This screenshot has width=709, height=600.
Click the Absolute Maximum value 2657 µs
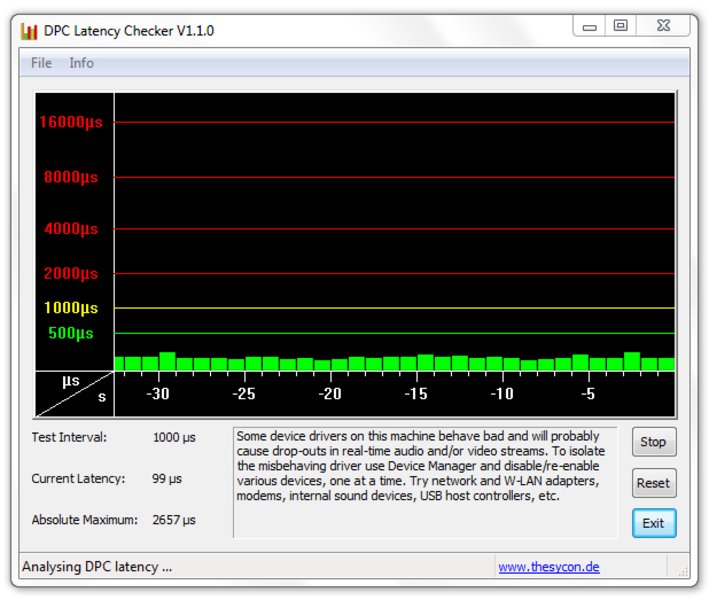(x=174, y=520)
